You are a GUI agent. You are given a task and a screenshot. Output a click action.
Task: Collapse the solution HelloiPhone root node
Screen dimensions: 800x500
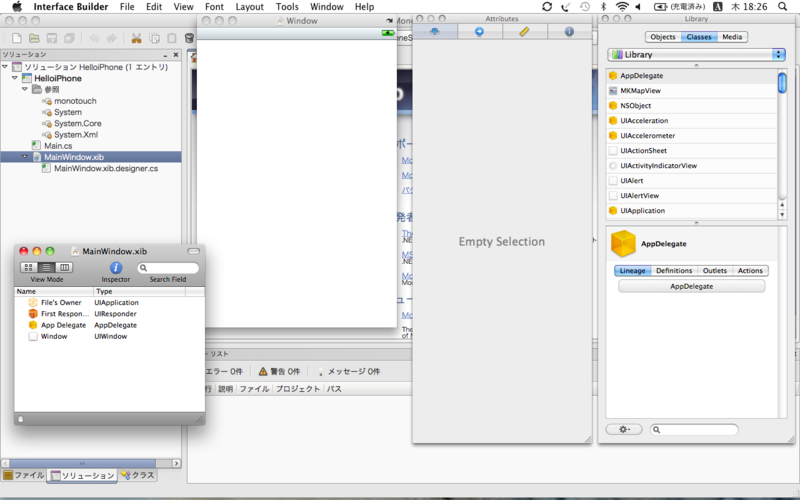[5, 67]
